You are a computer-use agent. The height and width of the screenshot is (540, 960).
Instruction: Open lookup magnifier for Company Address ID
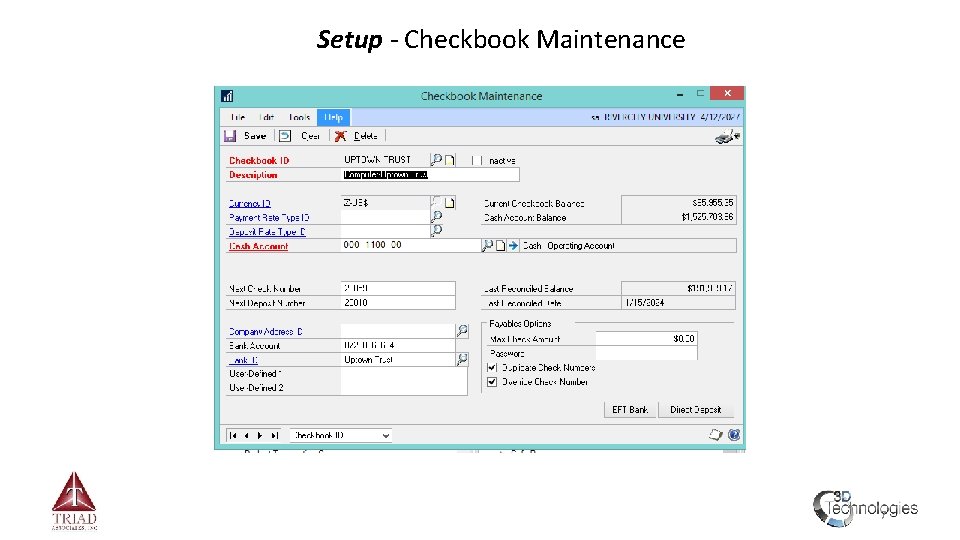(x=462, y=331)
